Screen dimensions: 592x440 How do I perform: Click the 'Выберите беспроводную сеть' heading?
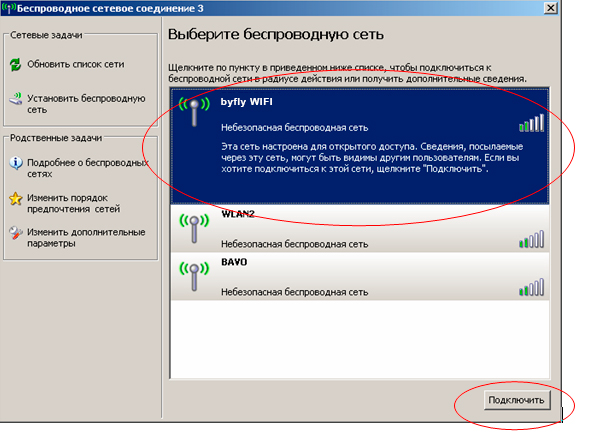click(276, 34)
